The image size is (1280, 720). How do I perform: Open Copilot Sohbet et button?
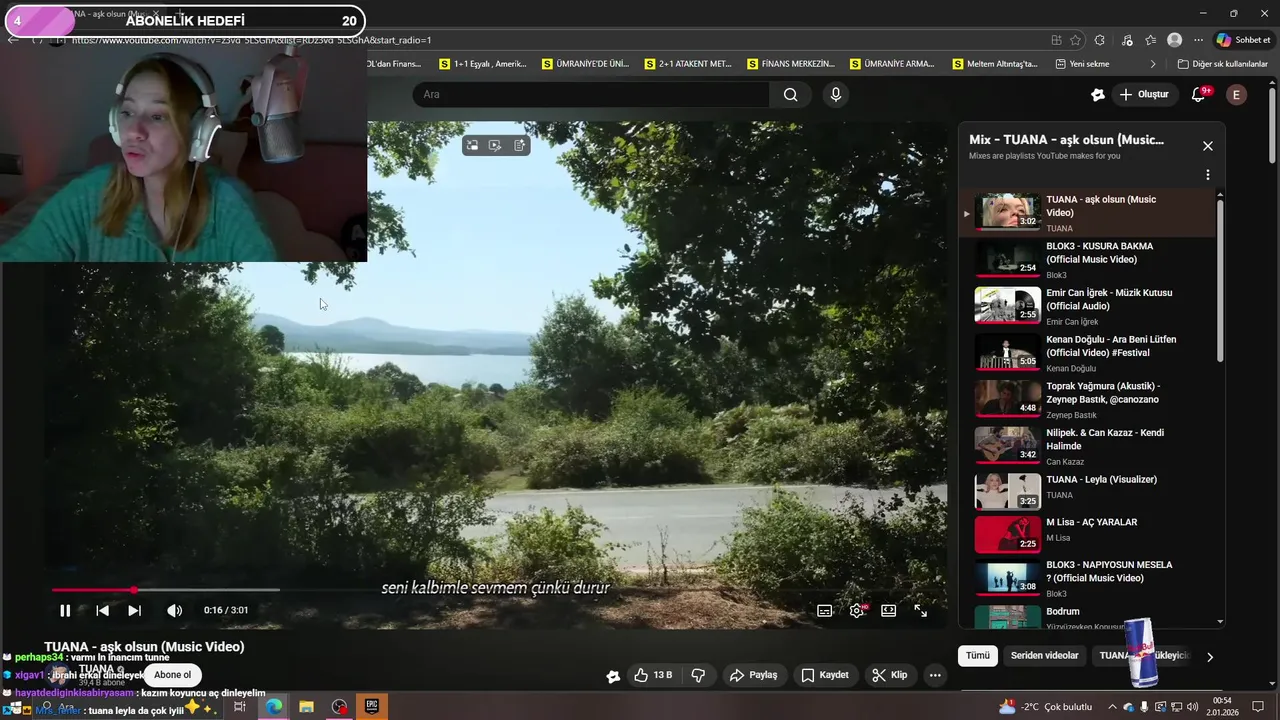pos(1243,40)
